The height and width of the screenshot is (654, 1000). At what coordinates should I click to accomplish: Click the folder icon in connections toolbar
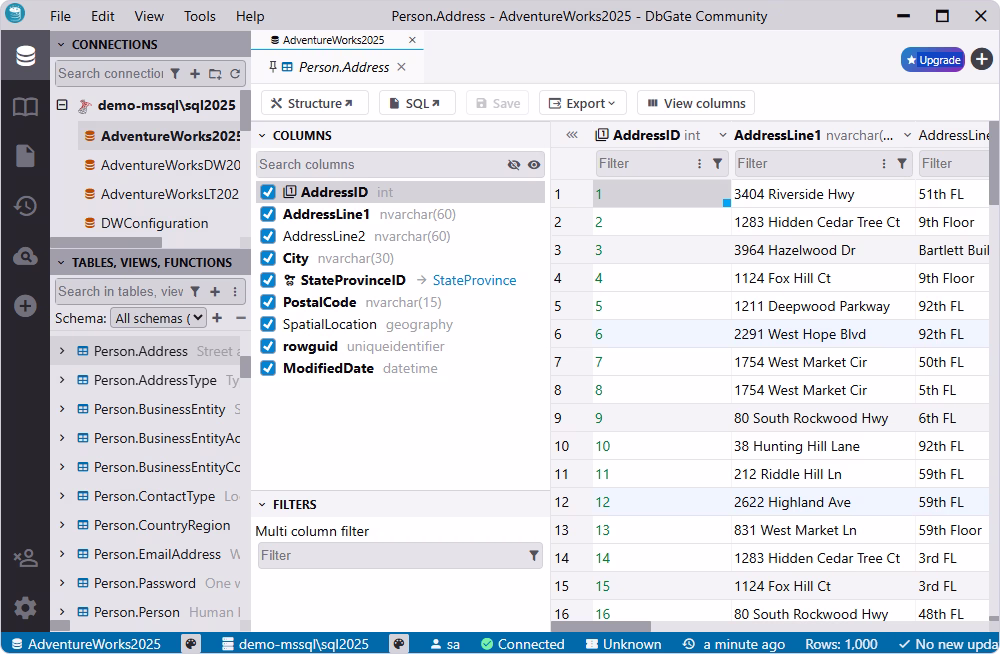pyautogui.click(x=216, y=74)
